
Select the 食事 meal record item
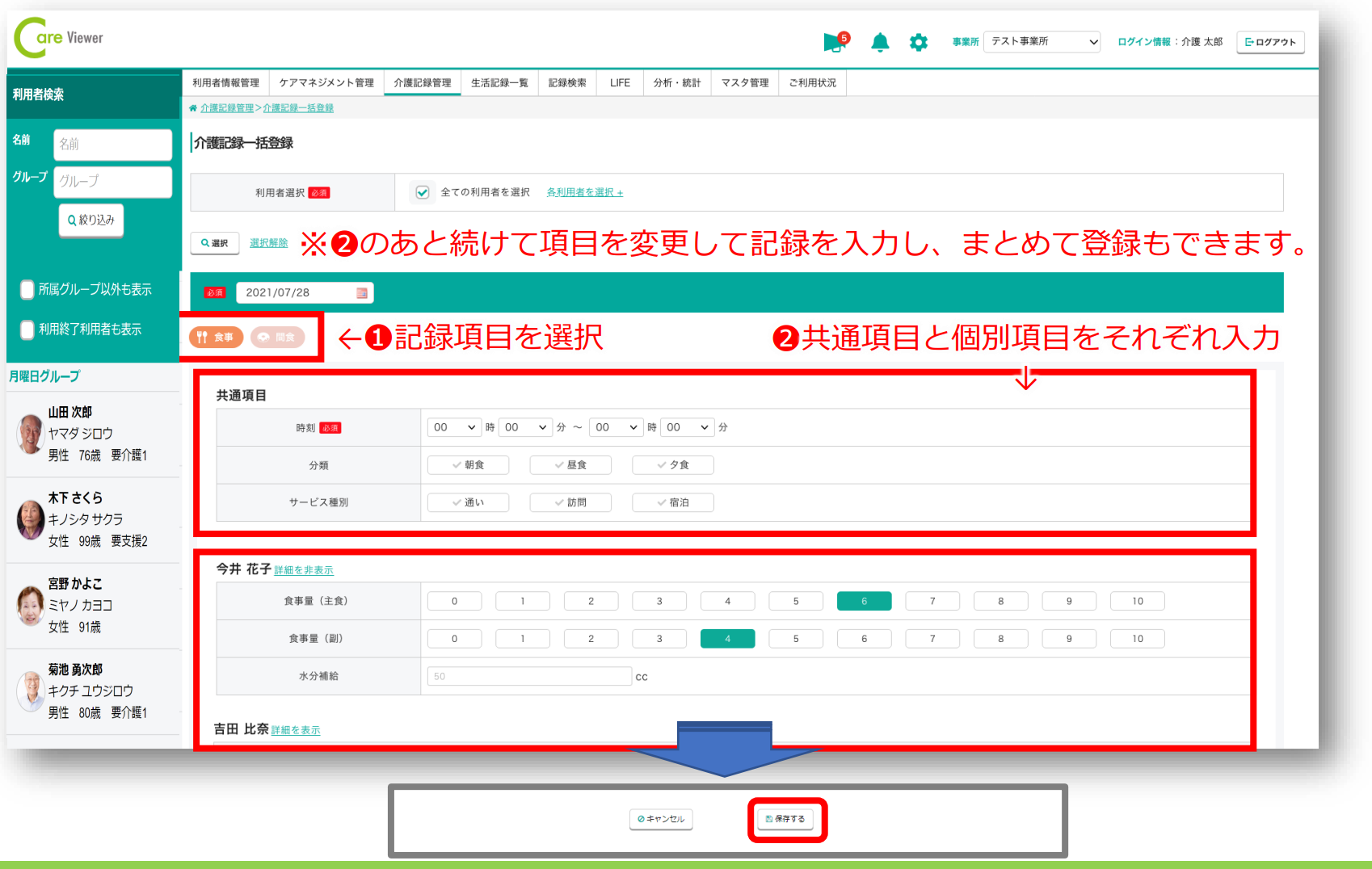click(x=216, y=338)
